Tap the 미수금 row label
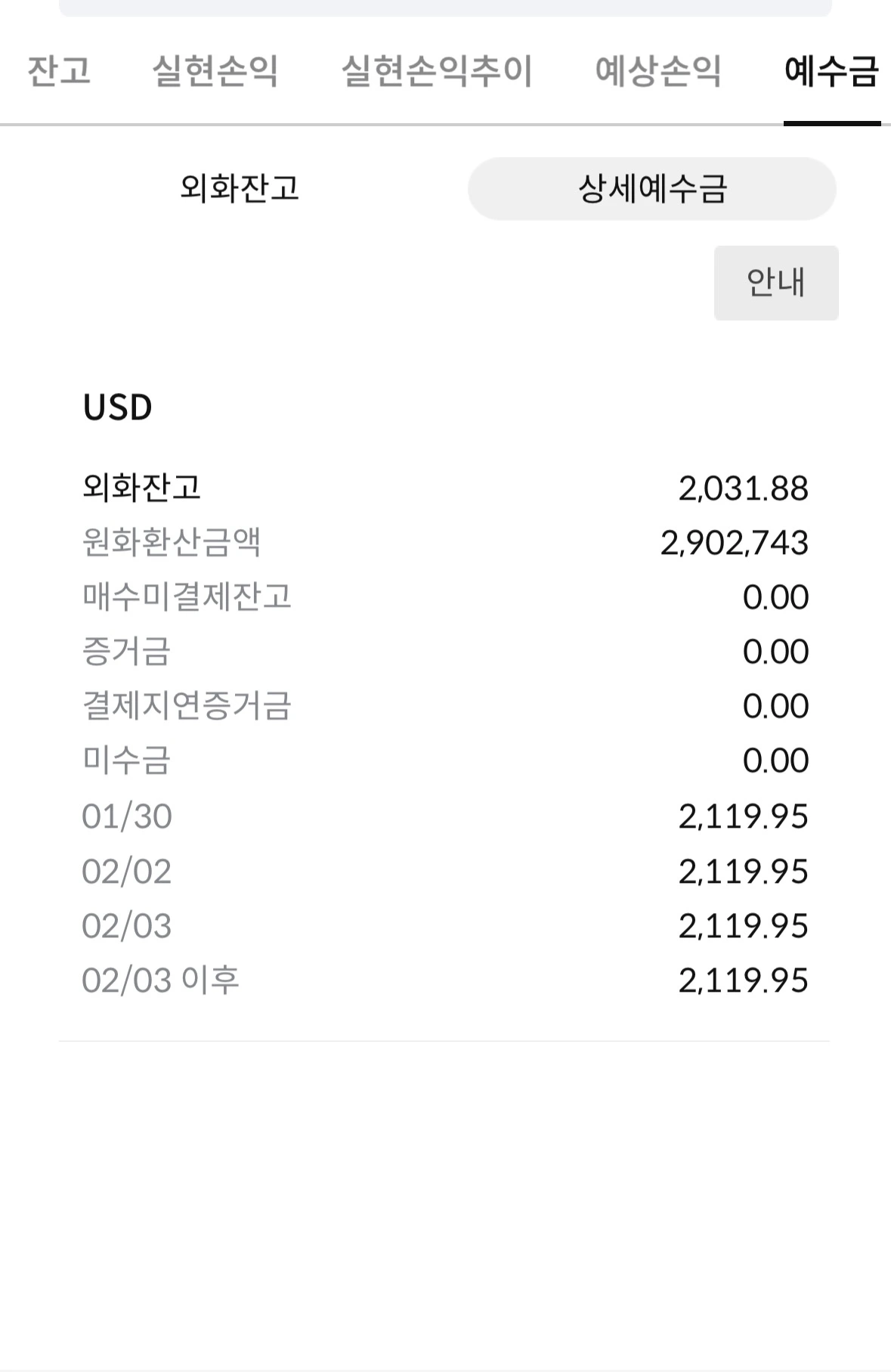The width and height of the screenshot is (891, 1372). click(126, 760)
